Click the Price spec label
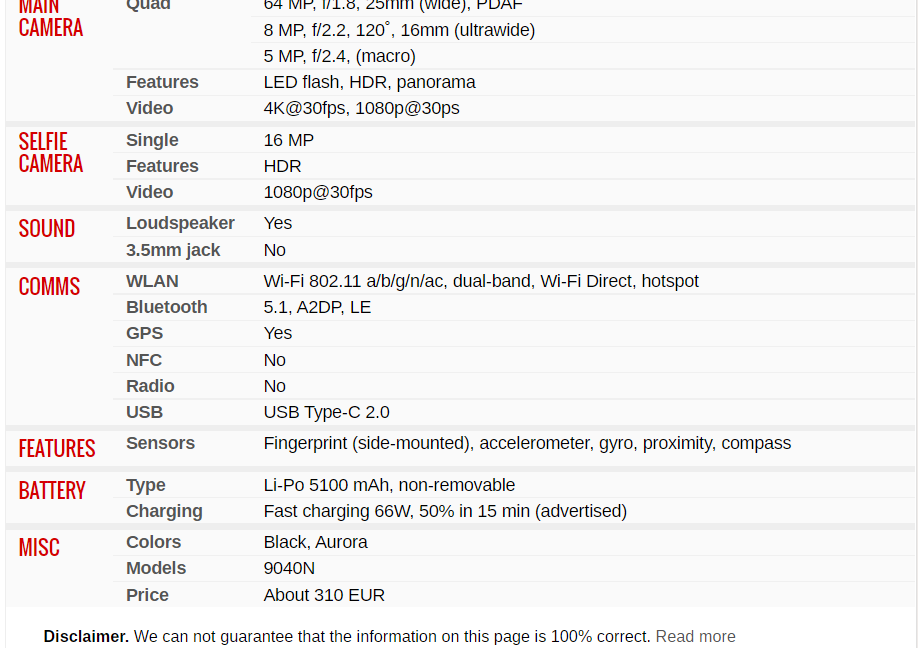918x648 pixels. coord(148,595)
